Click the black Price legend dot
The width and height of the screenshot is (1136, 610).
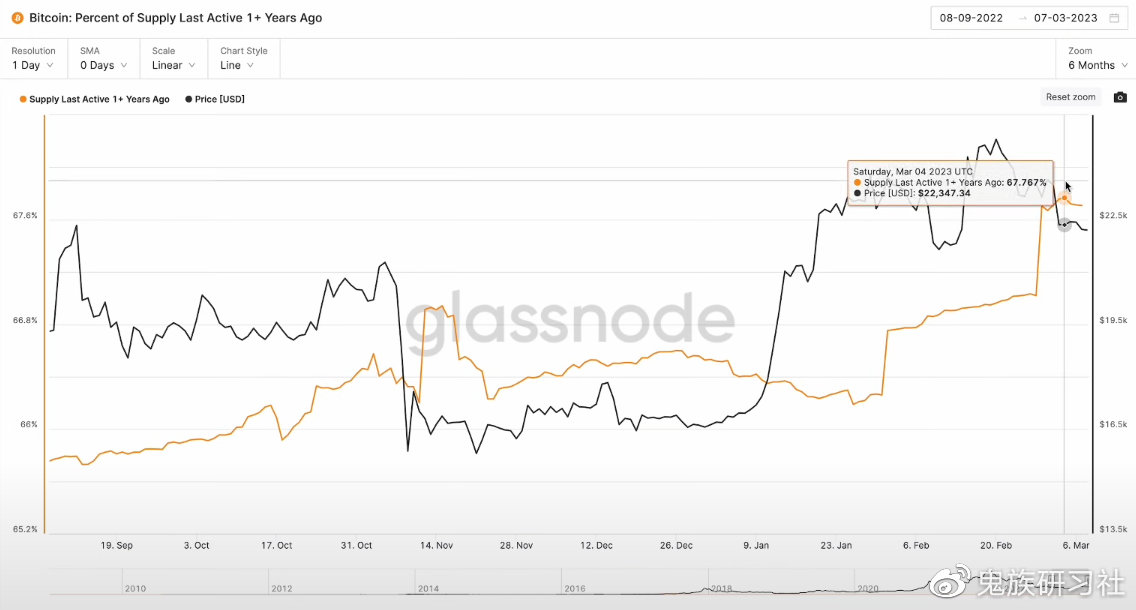(x=189, y=99)
